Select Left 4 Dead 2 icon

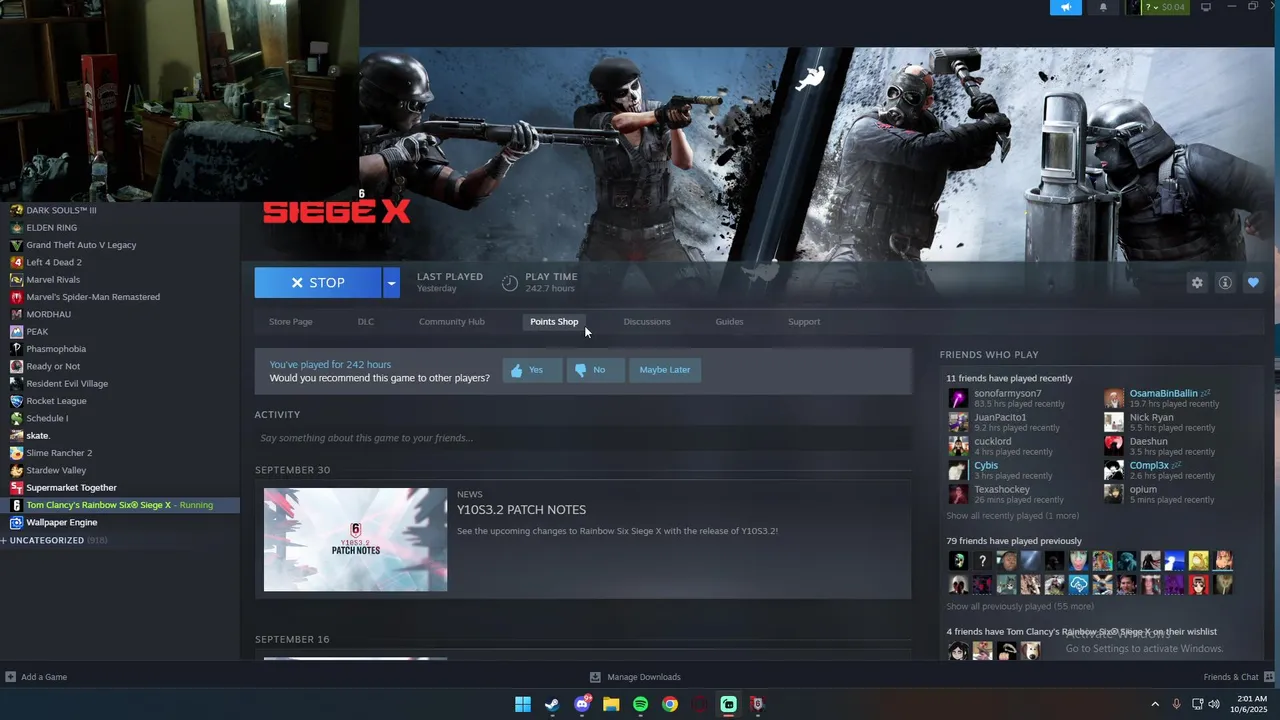(x=16, y=262)
